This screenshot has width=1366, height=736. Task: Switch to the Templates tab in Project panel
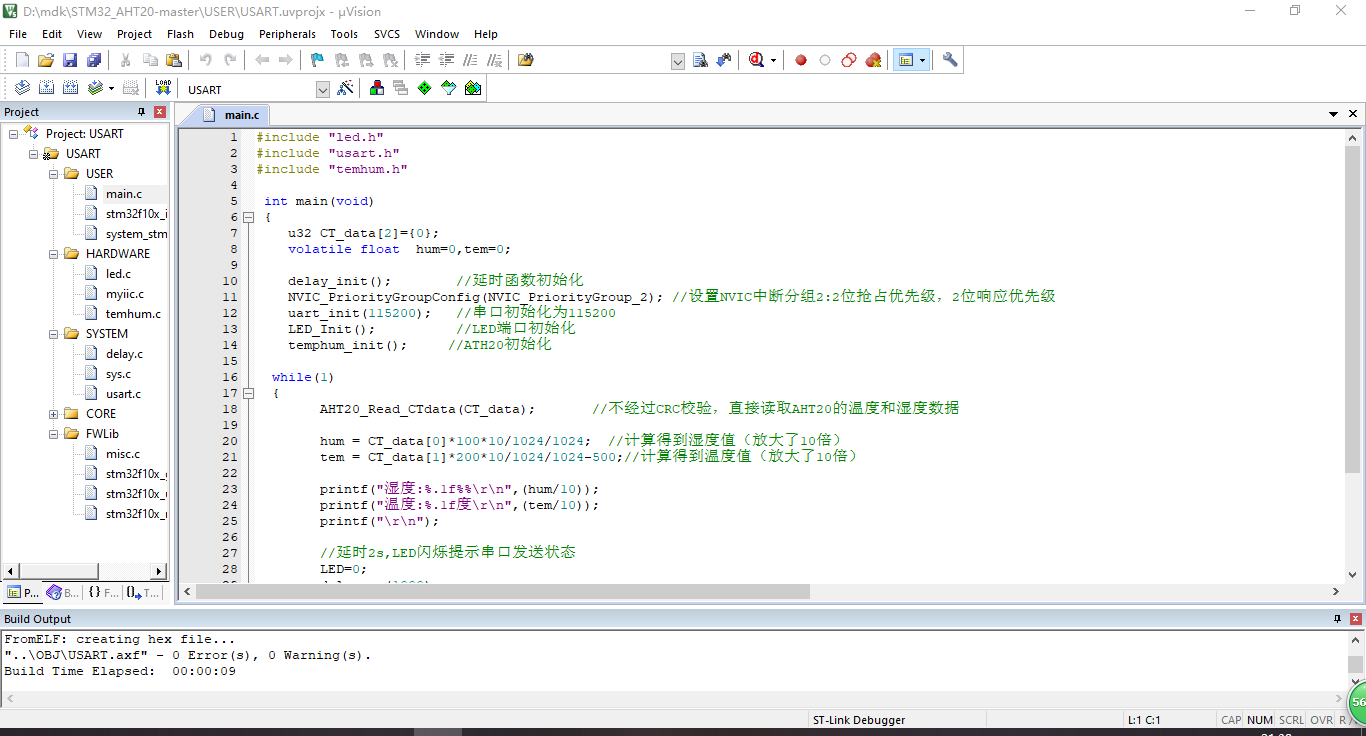pyautogui.click(x=143, y=592)
